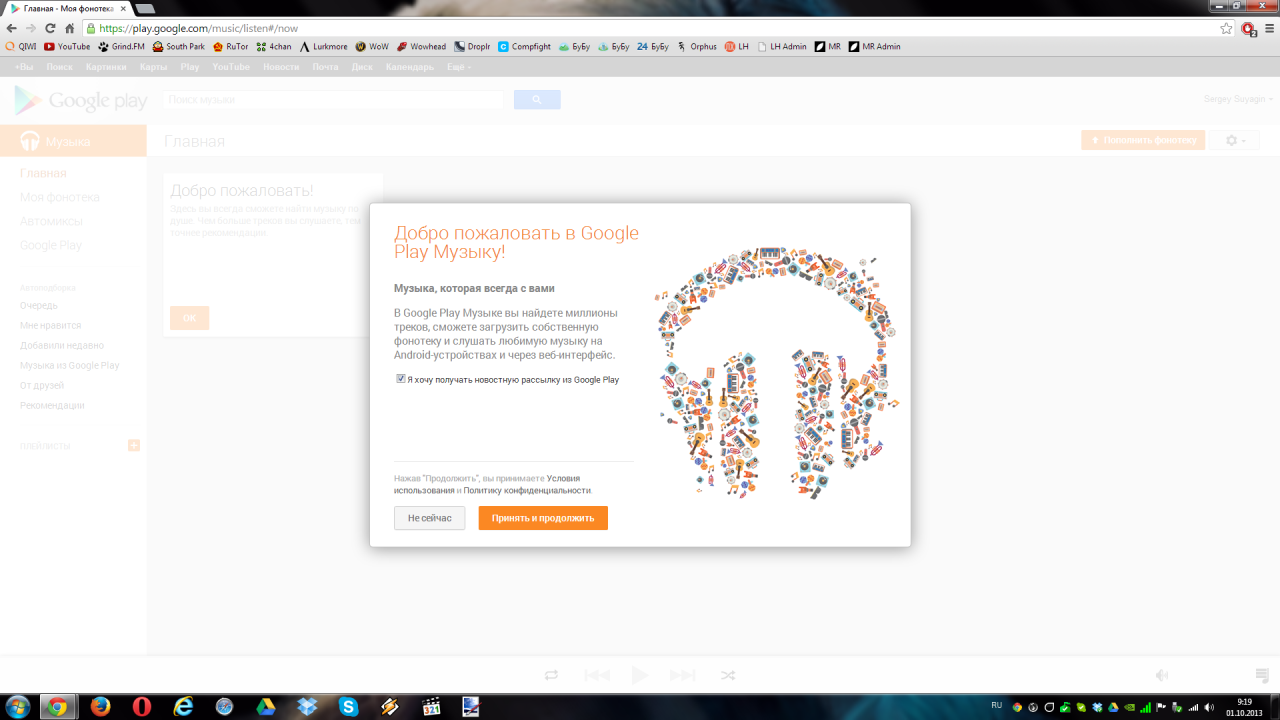This screenshot has height=720, width=1280.
Task: Start playback with the Play button
Action: (640, 675)
